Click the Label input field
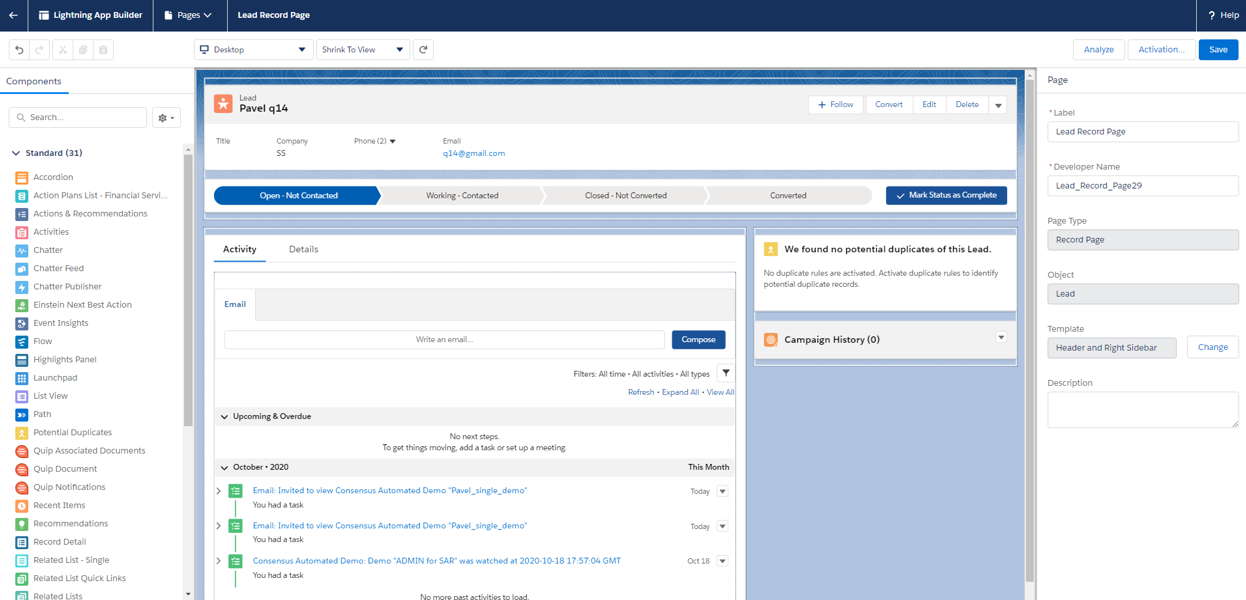 (1143, 131)
